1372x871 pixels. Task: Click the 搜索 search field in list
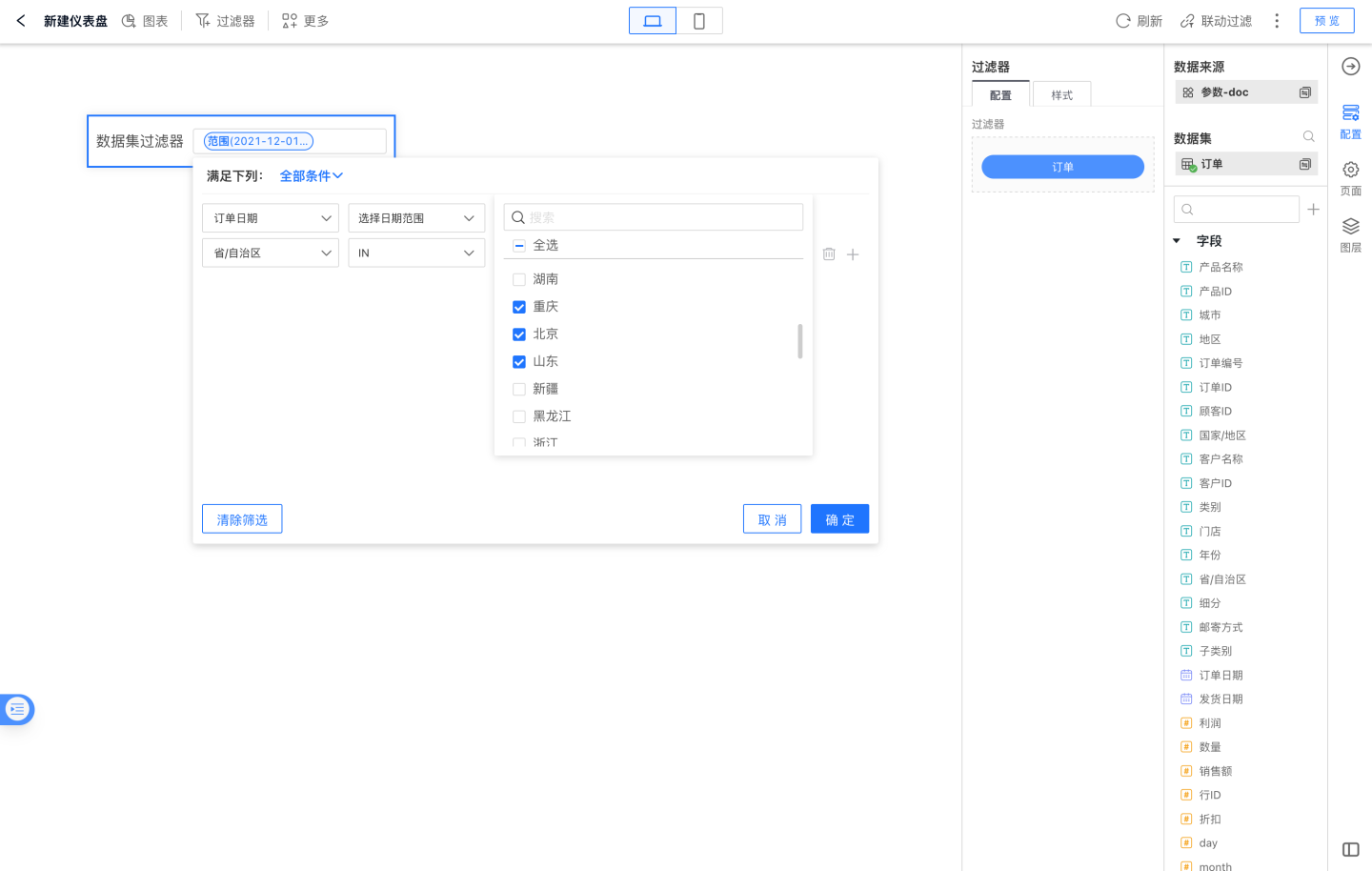pyautogui.click(x=662, y=218)
